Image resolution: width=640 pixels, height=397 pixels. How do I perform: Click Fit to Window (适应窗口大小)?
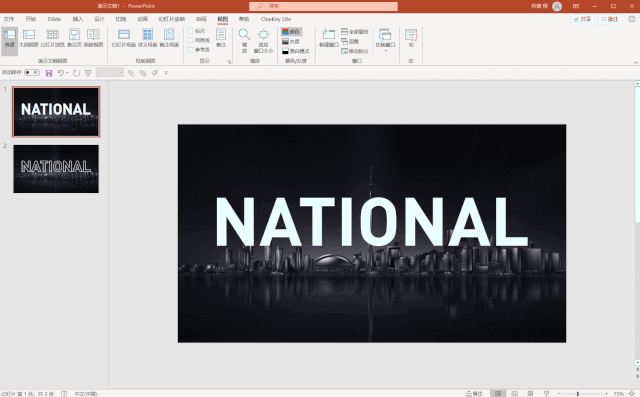[263, 41]
